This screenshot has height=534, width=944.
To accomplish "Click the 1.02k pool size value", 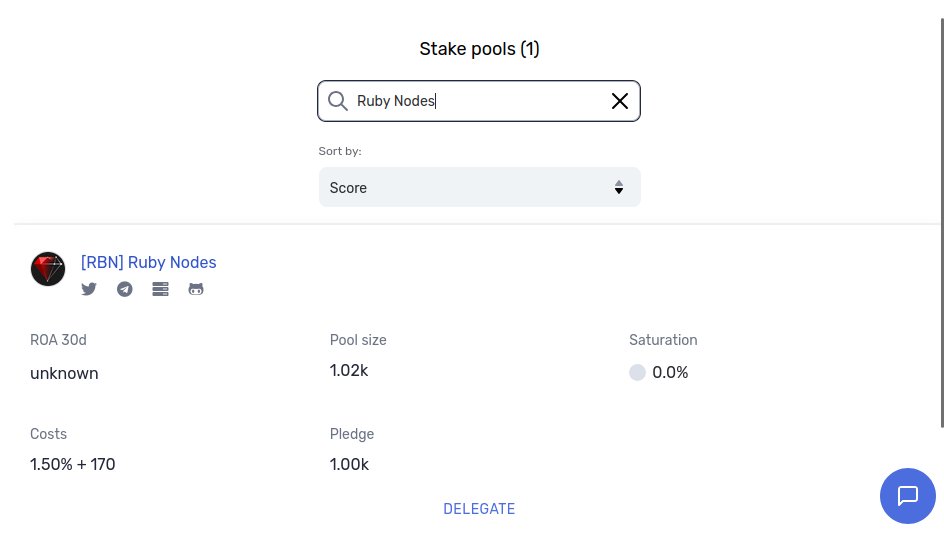I will tap(349, 370).
